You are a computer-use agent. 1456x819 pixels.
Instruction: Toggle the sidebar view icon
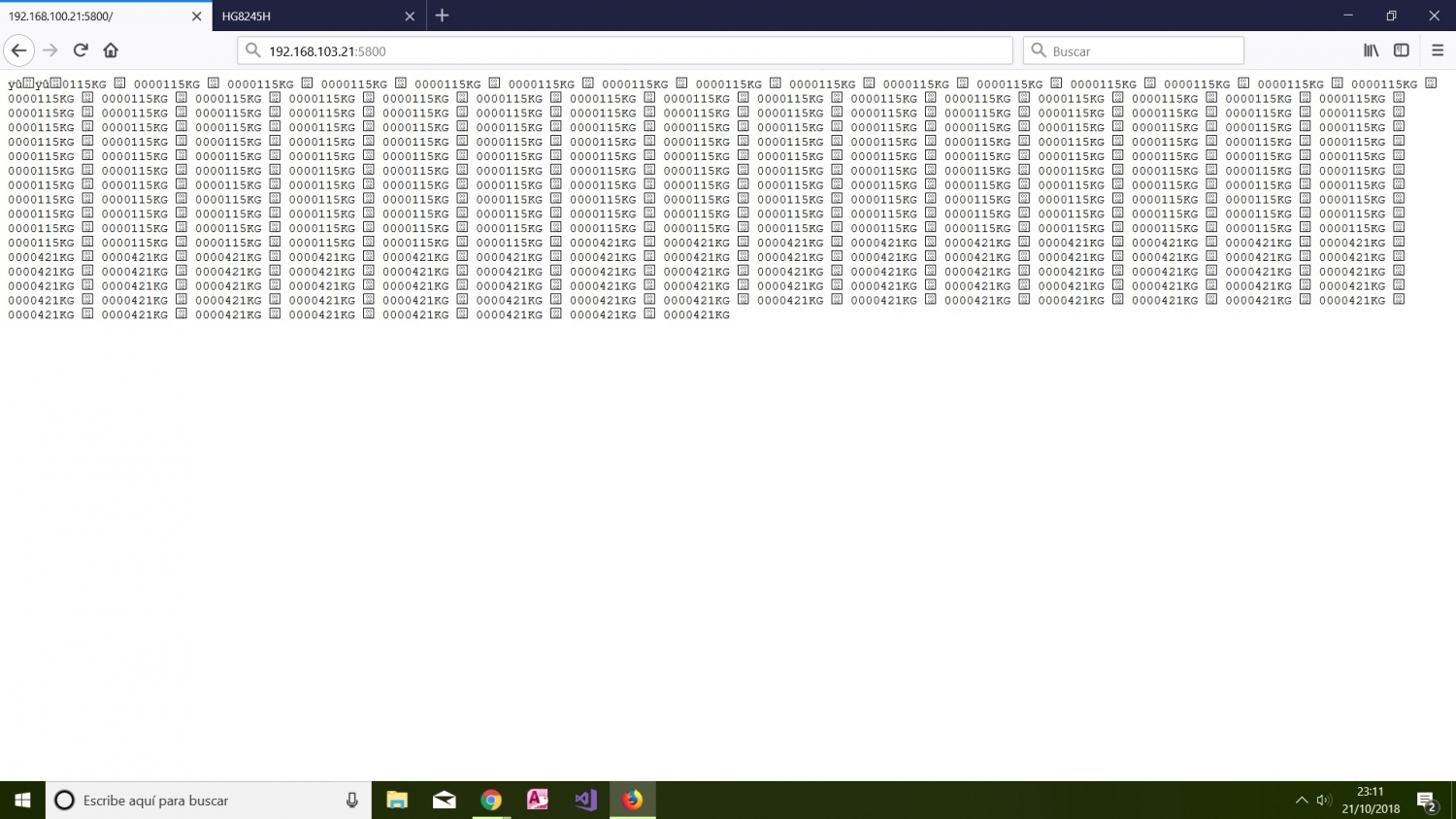(1402, 50)
